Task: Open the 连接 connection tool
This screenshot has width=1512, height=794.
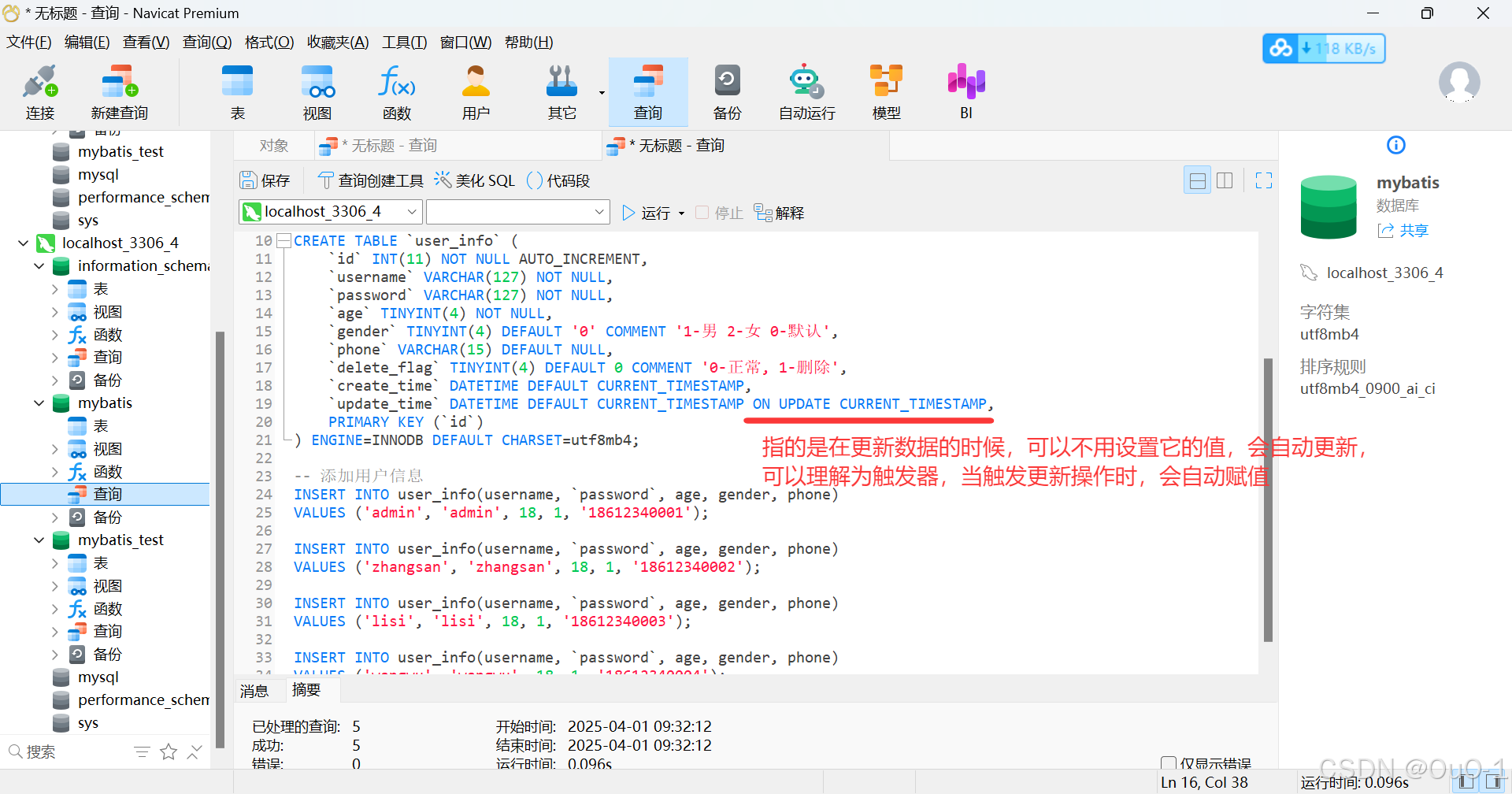Action: tap(40, 92)
